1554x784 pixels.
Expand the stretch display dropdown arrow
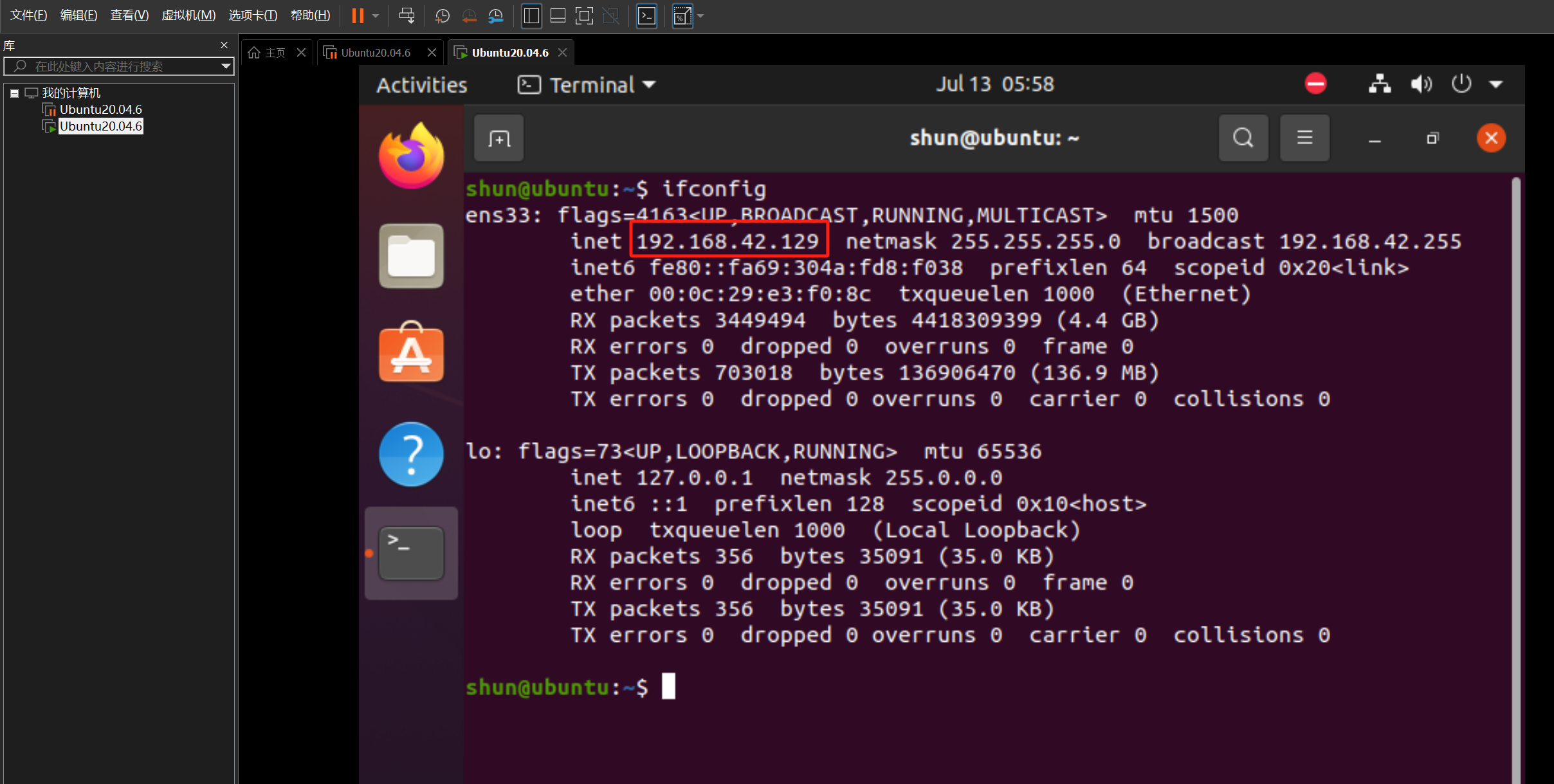[700, 16]
